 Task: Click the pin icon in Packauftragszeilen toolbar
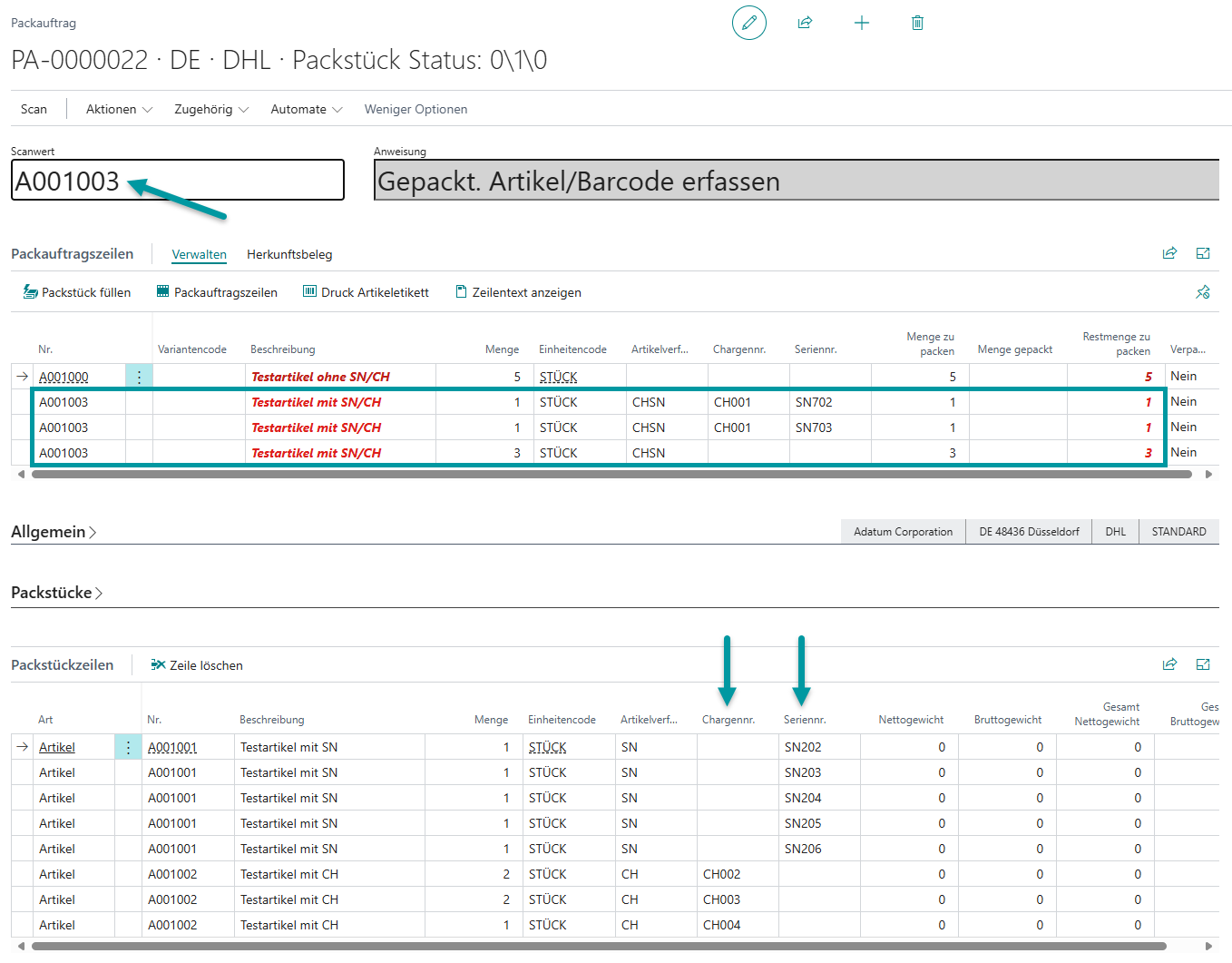click(x=1203, y=292)
